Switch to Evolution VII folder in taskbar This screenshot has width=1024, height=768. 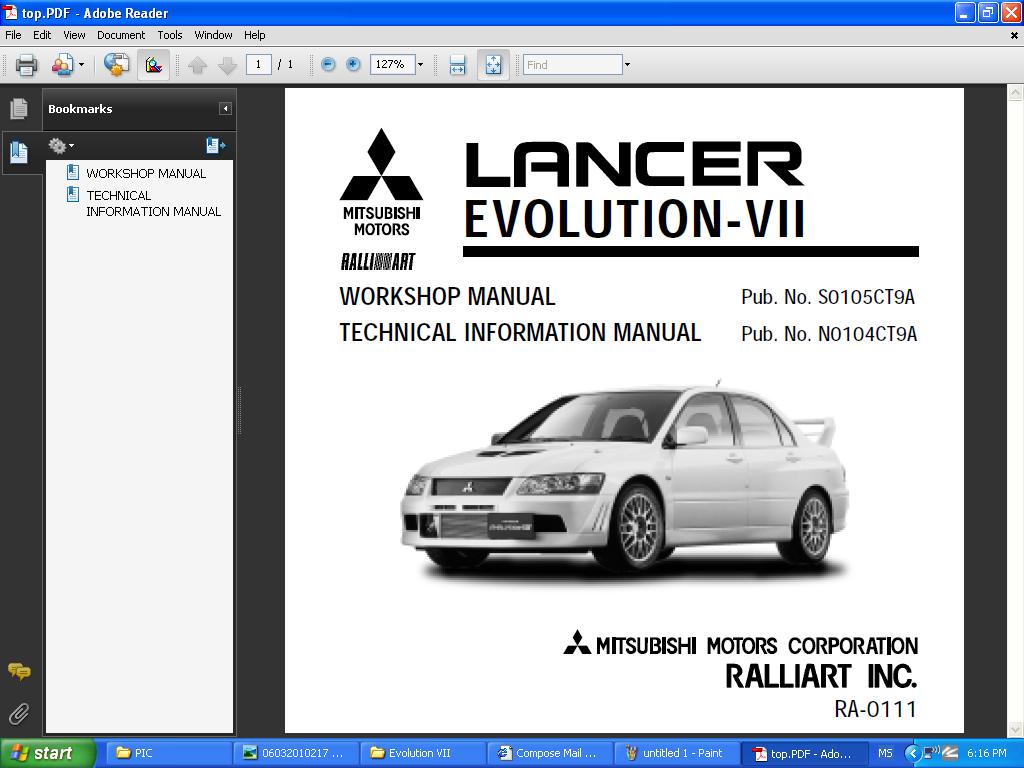pos(420,753)
